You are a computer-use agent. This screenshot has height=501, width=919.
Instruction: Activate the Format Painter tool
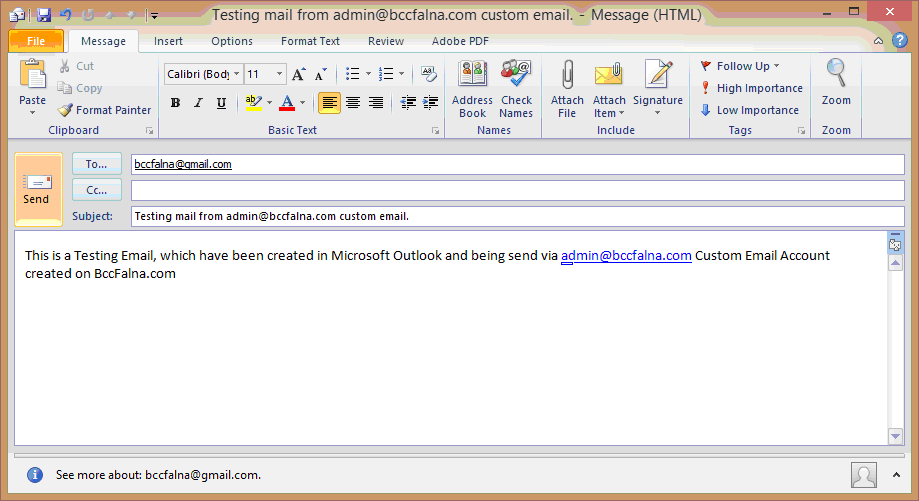104,110
